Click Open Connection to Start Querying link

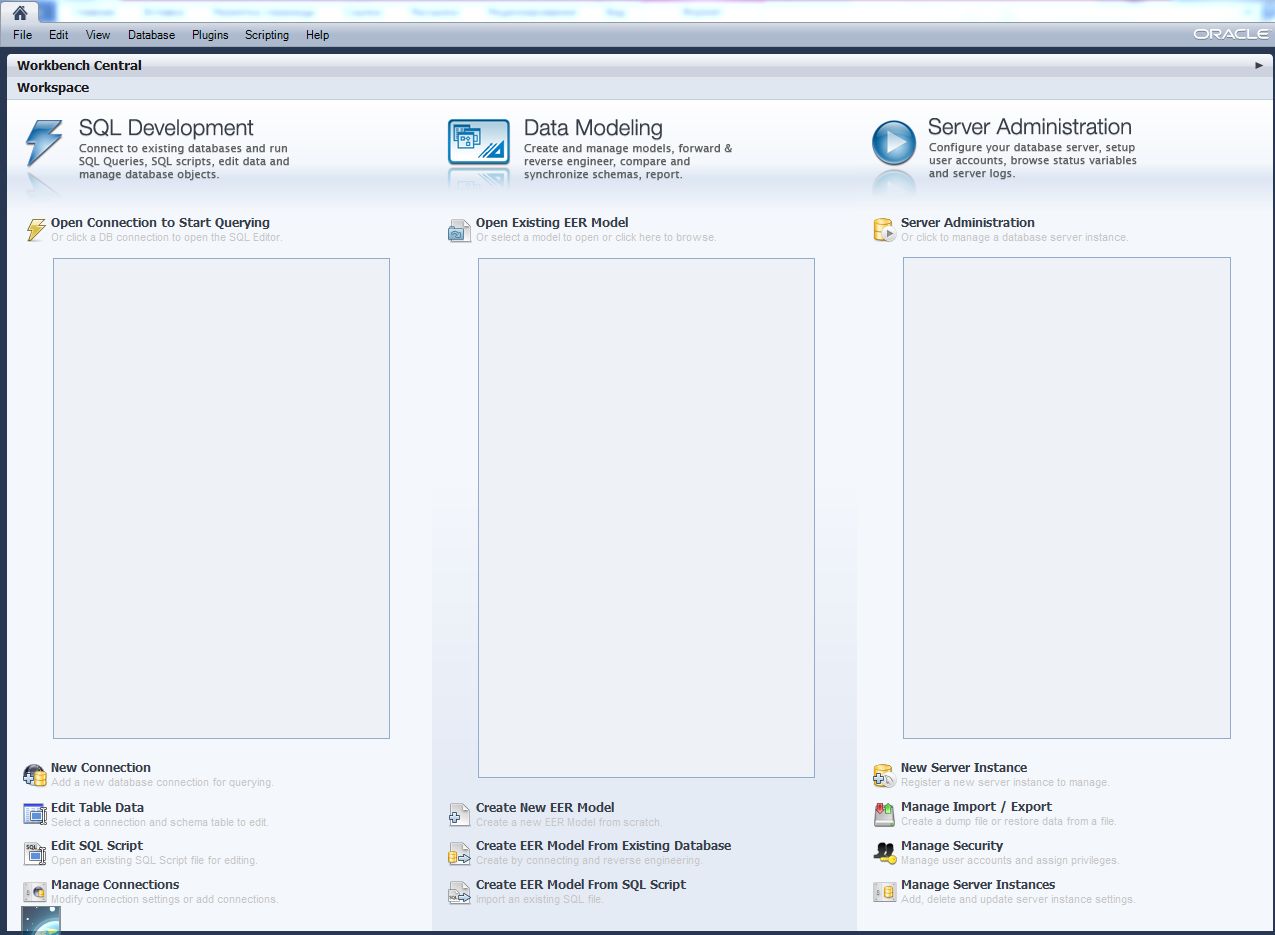pyautogui.click(x=160, y=223)
